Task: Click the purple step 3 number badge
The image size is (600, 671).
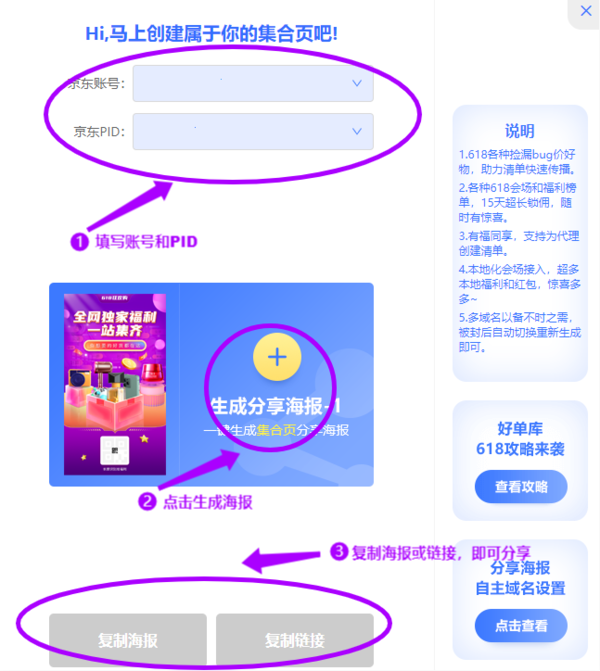Action: [339, 551]
